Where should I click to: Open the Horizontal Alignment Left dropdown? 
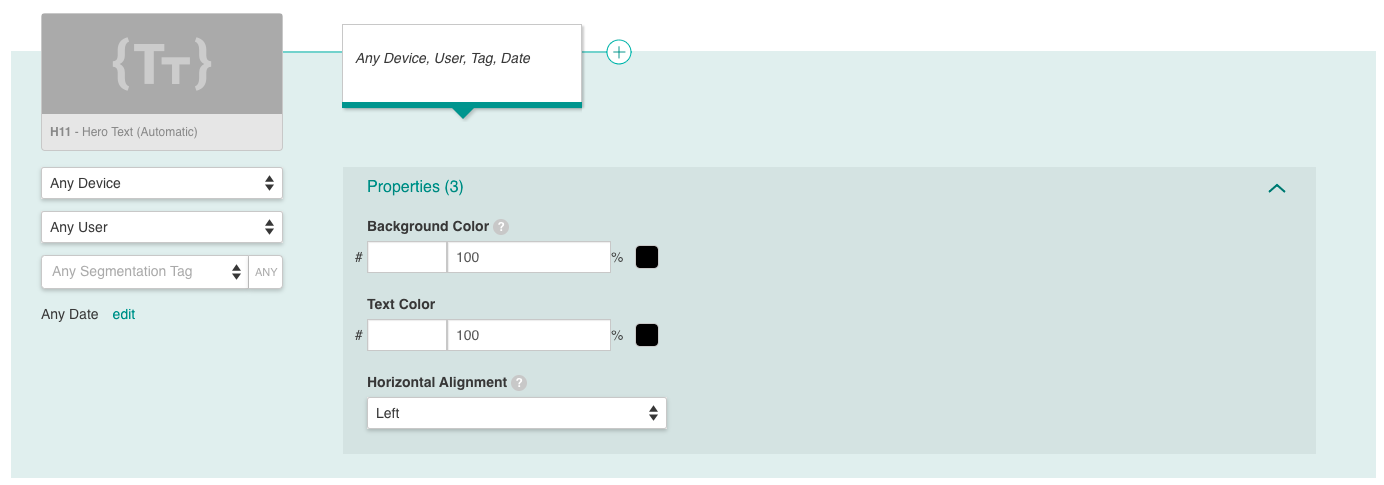[x=517, y=413]
